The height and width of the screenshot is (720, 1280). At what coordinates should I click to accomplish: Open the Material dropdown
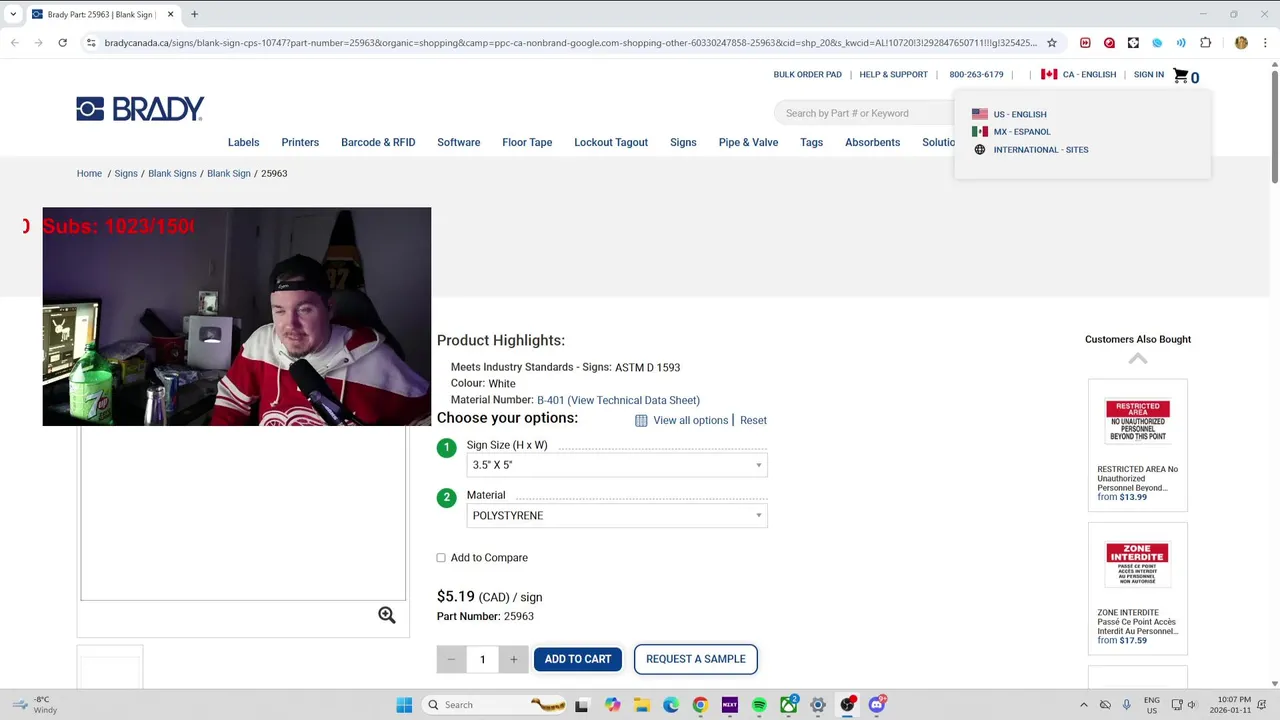[617, 516]
